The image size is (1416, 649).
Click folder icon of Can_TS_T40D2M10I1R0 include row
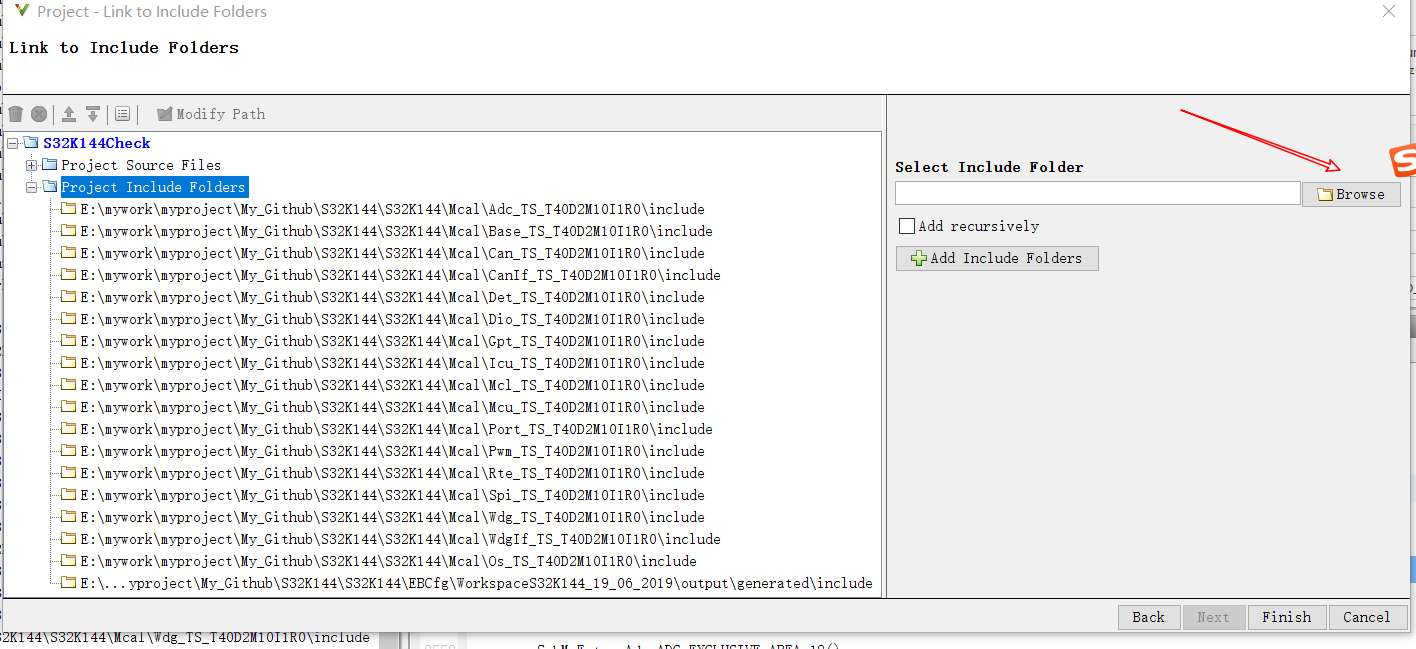(x=69, y=253)
